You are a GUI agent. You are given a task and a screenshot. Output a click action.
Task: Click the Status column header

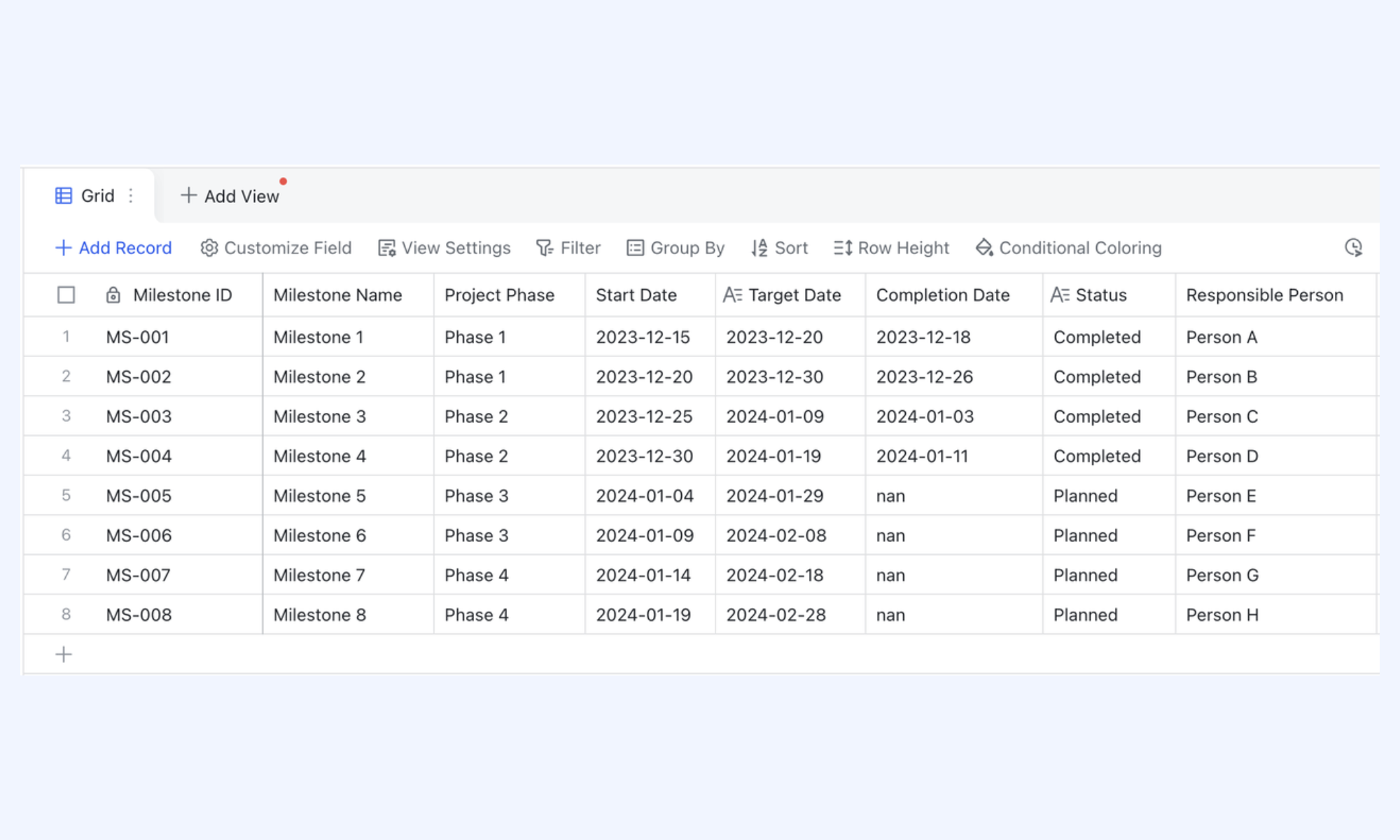click(x=1109, y=295)
